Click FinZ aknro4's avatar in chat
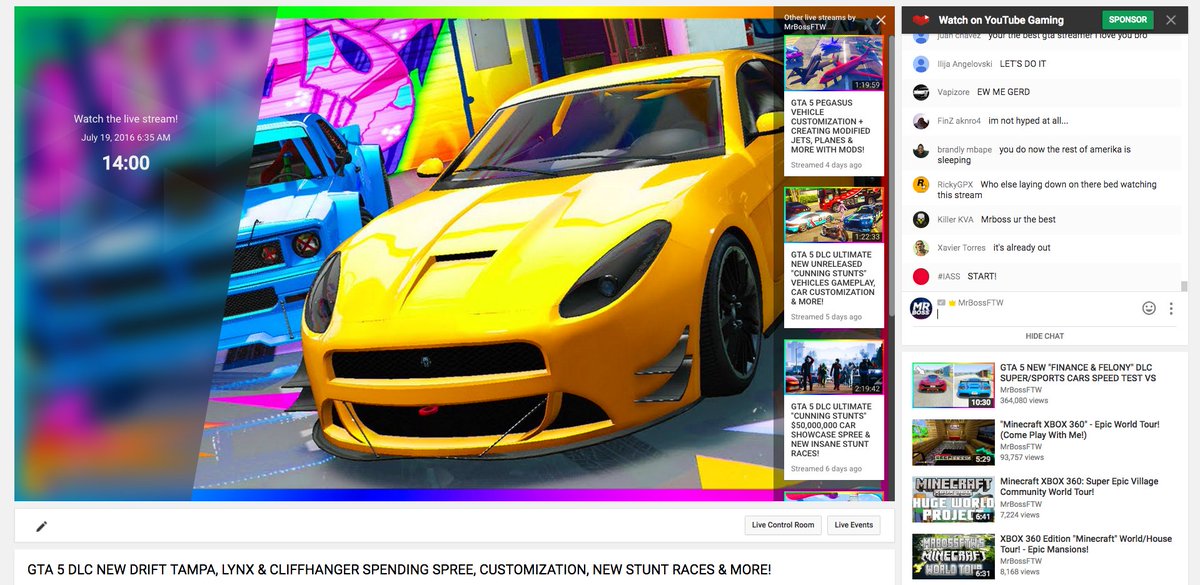 (x=921, y=121)
